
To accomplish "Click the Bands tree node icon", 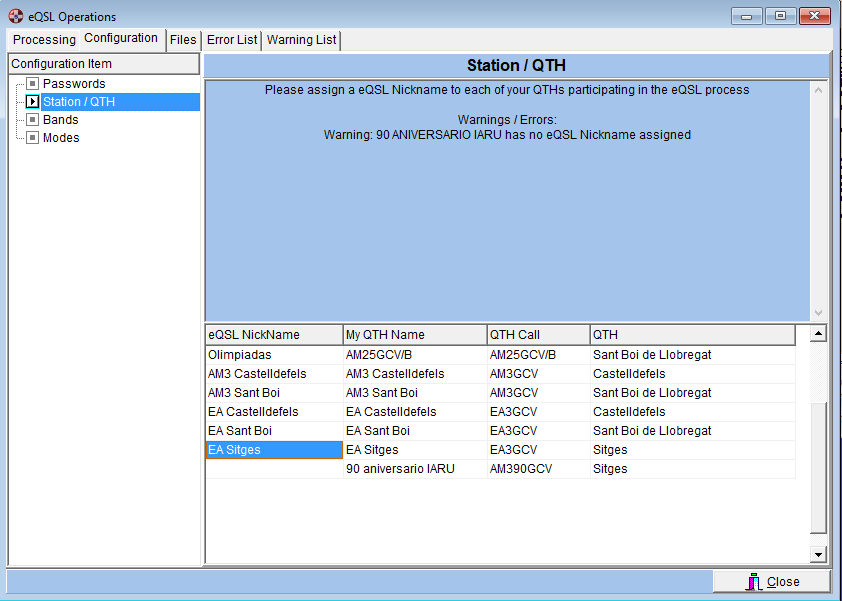I will pos(32,120).
